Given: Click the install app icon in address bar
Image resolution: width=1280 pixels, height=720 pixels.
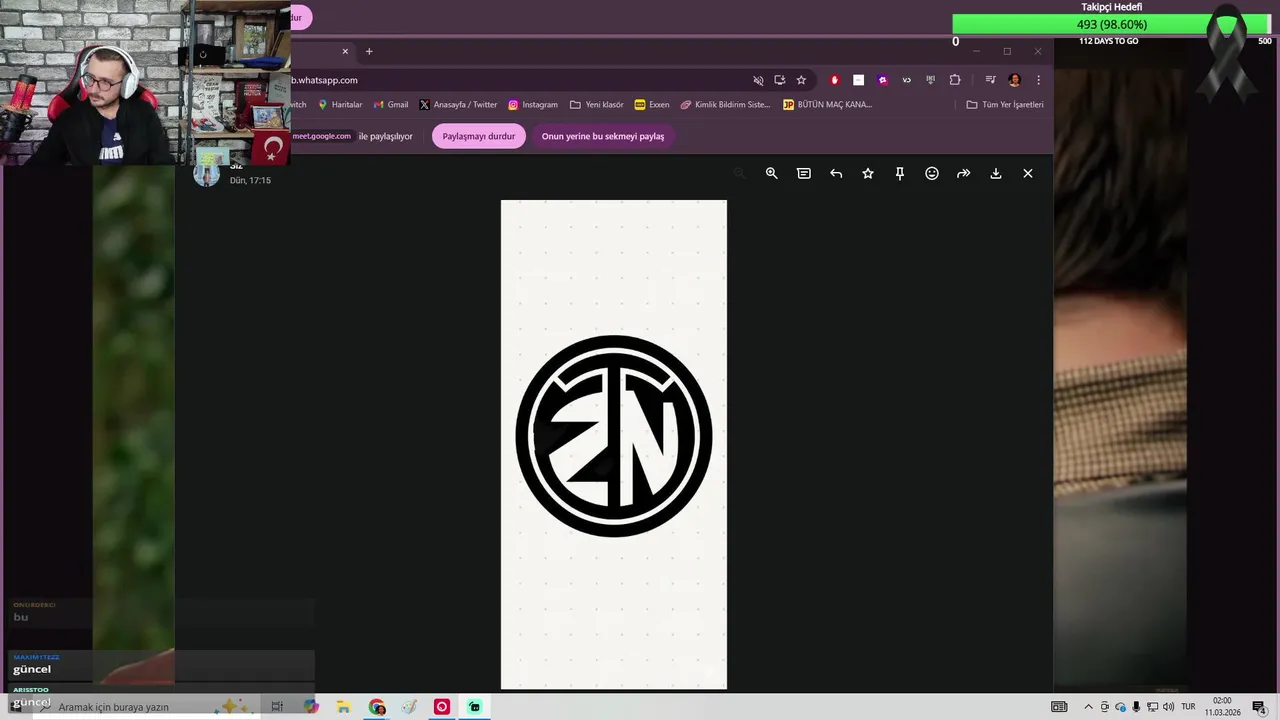Looking at the screenshot, I should pyautogui.click(x=780, y=80).
